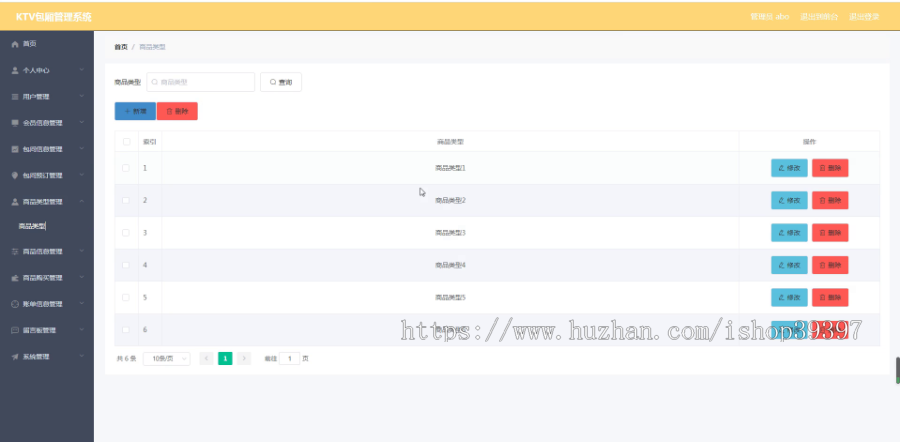Image resolution: width=900 pixels, height=442 pixels.
Task: Click the person icon for 个人中心
Action: point(15,70)
